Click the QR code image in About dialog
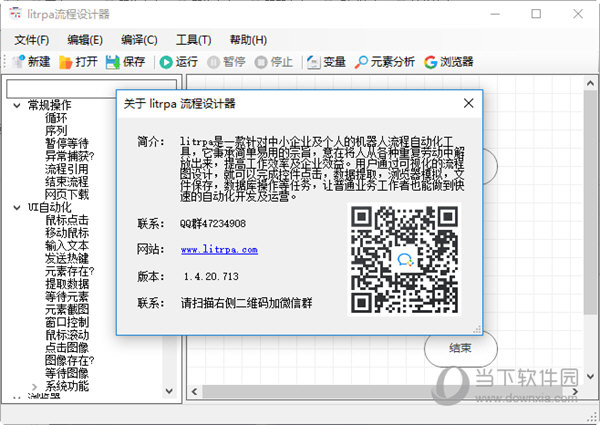This screenshot has height=425, width=600. click(404, 260)
